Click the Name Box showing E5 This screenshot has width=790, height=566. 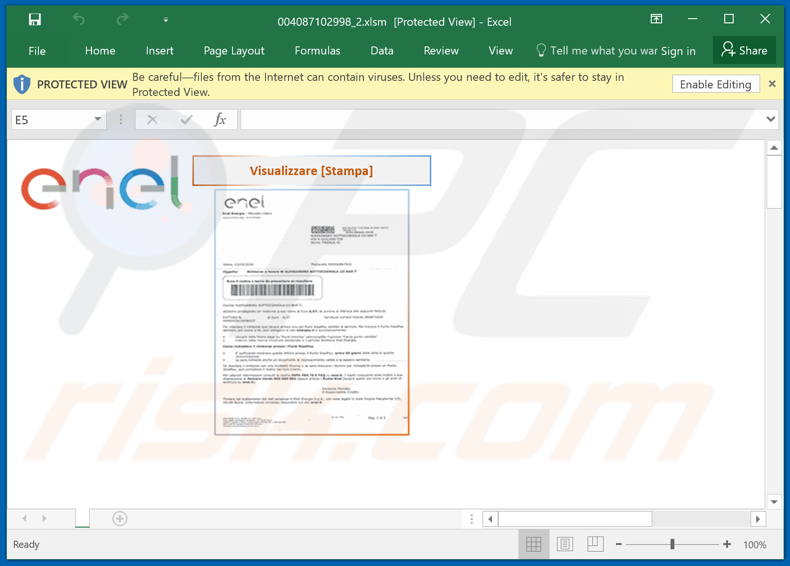[52, 120]
